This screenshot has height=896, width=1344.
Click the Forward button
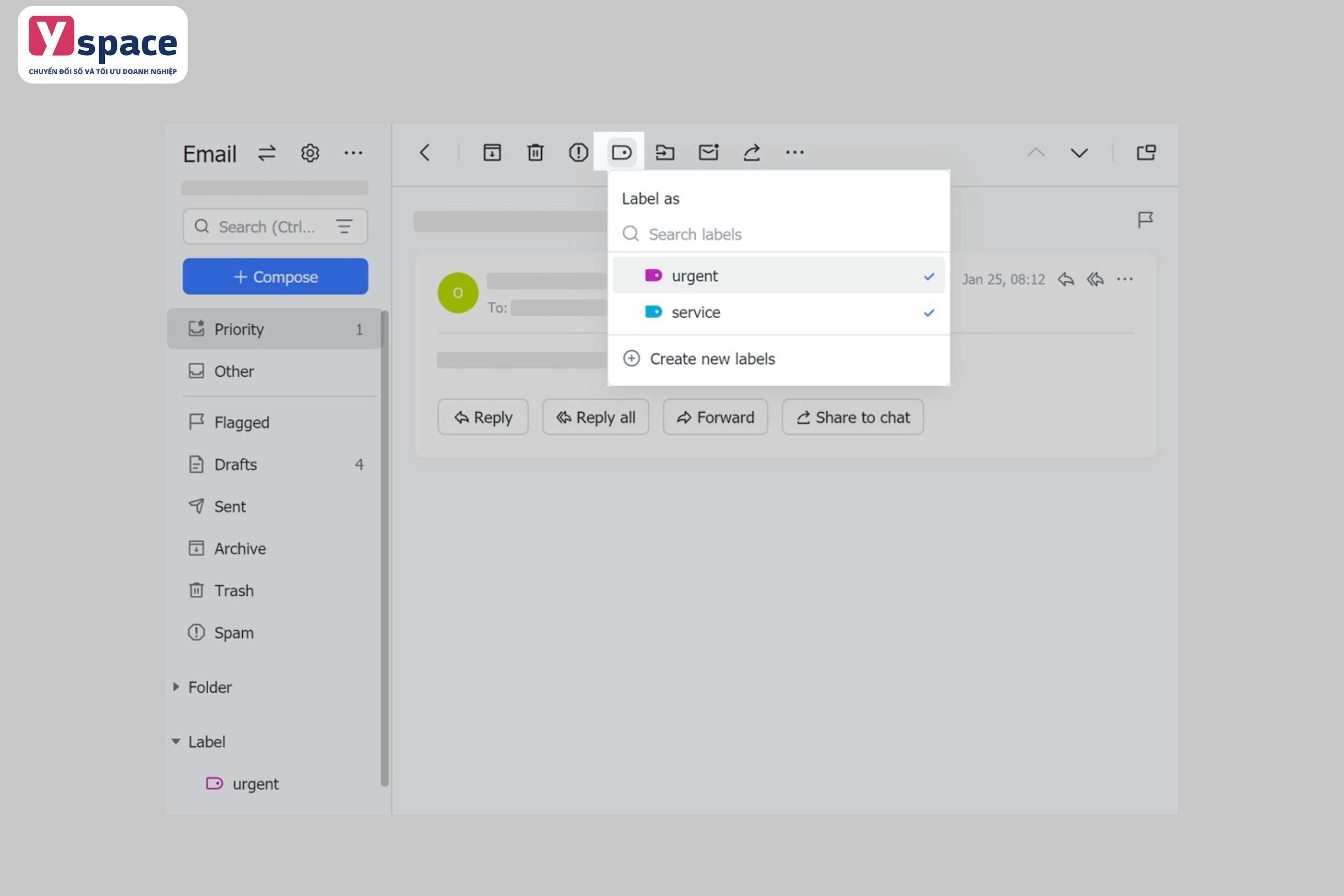pos(715,417)
